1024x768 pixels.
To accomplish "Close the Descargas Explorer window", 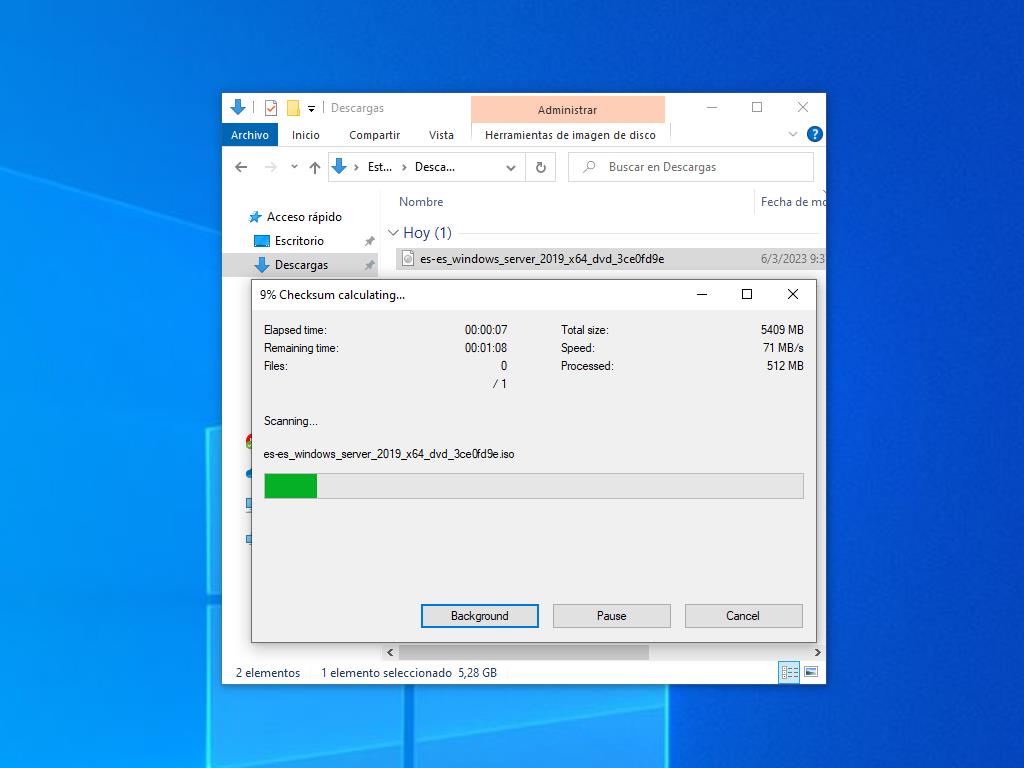I will click(803, 107).
